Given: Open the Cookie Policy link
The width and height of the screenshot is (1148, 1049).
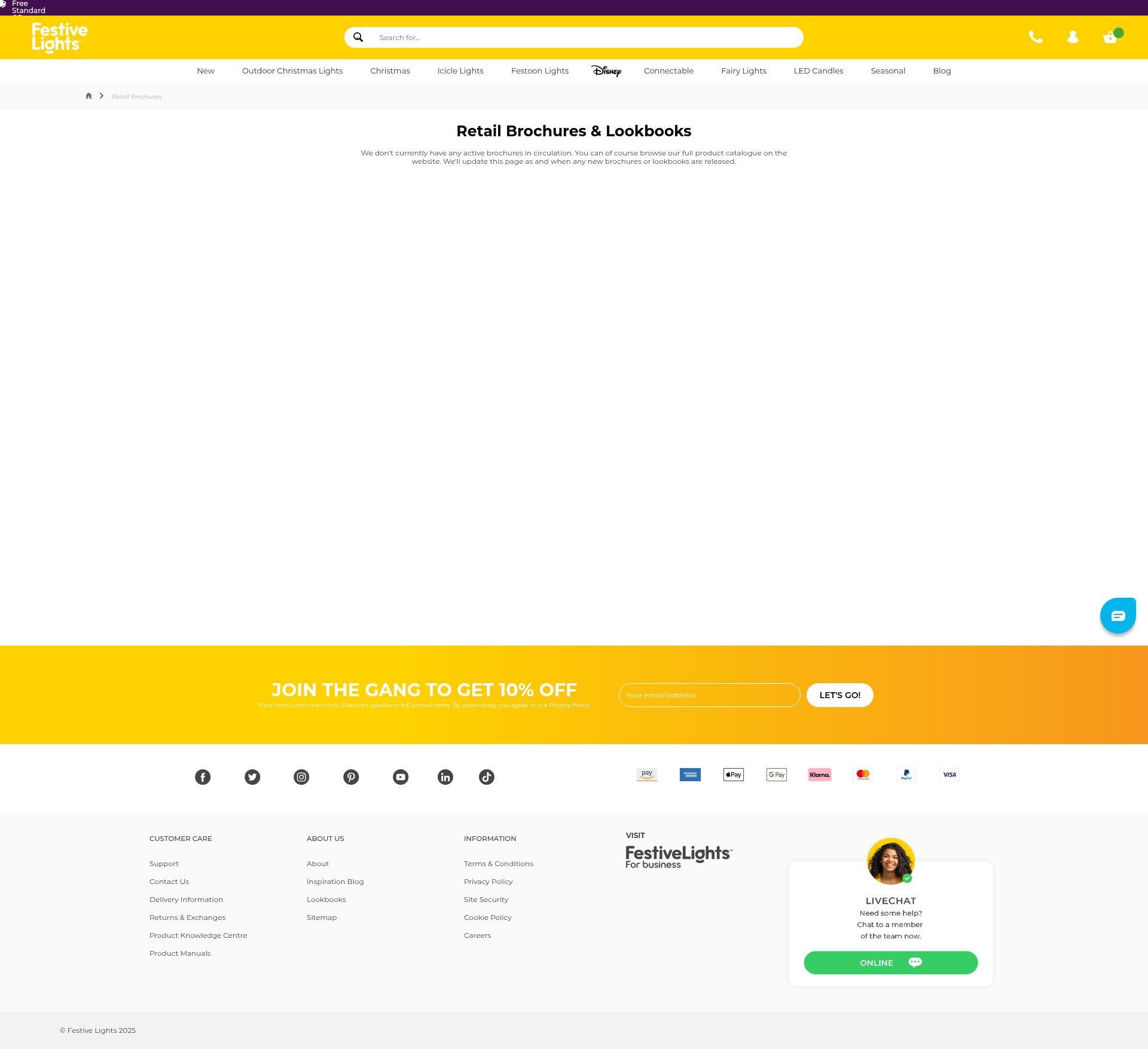Looking at the screenshot, I should tap(488, 918).
